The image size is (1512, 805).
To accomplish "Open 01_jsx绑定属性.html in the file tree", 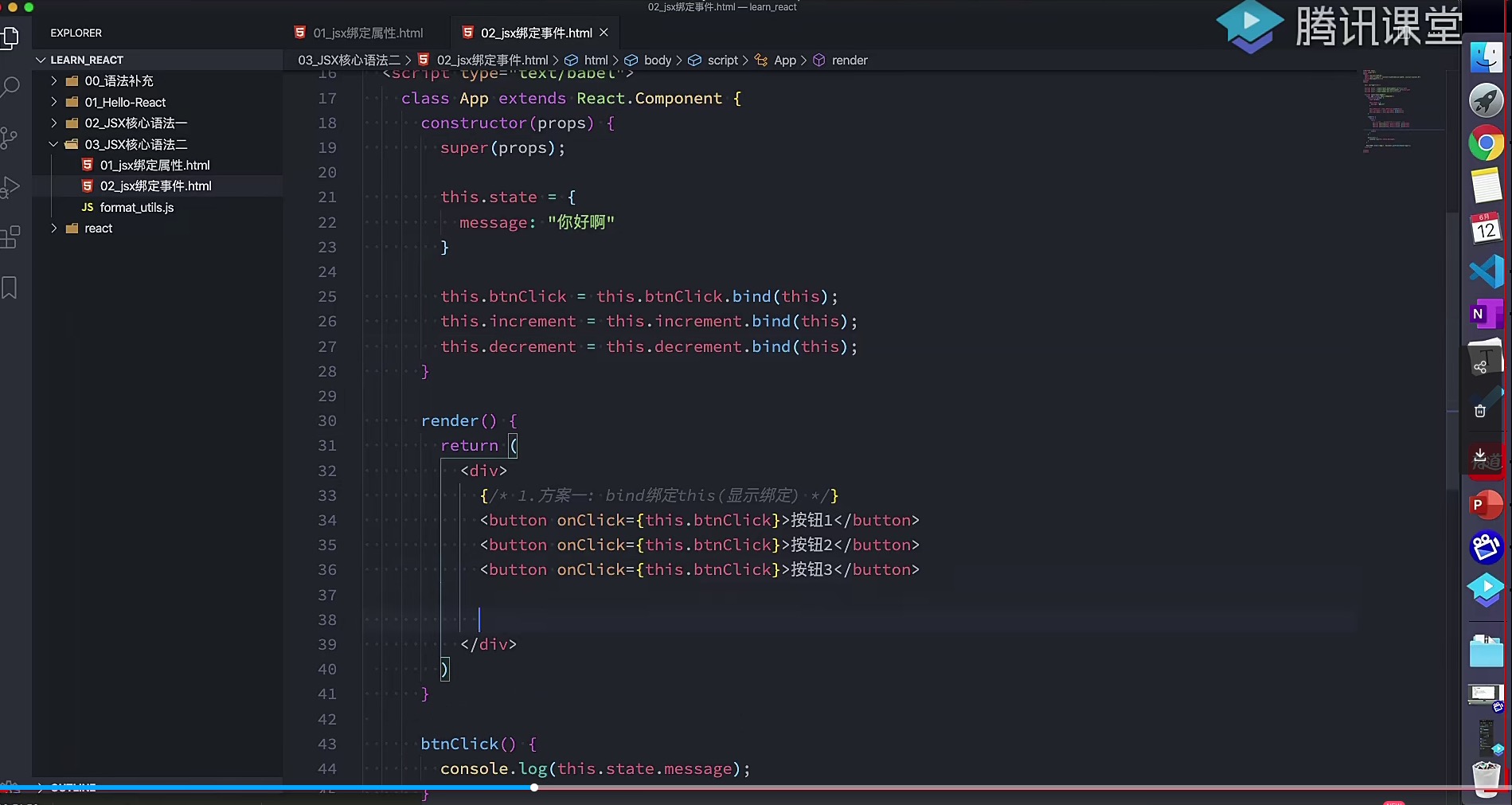I will point(154,165).
